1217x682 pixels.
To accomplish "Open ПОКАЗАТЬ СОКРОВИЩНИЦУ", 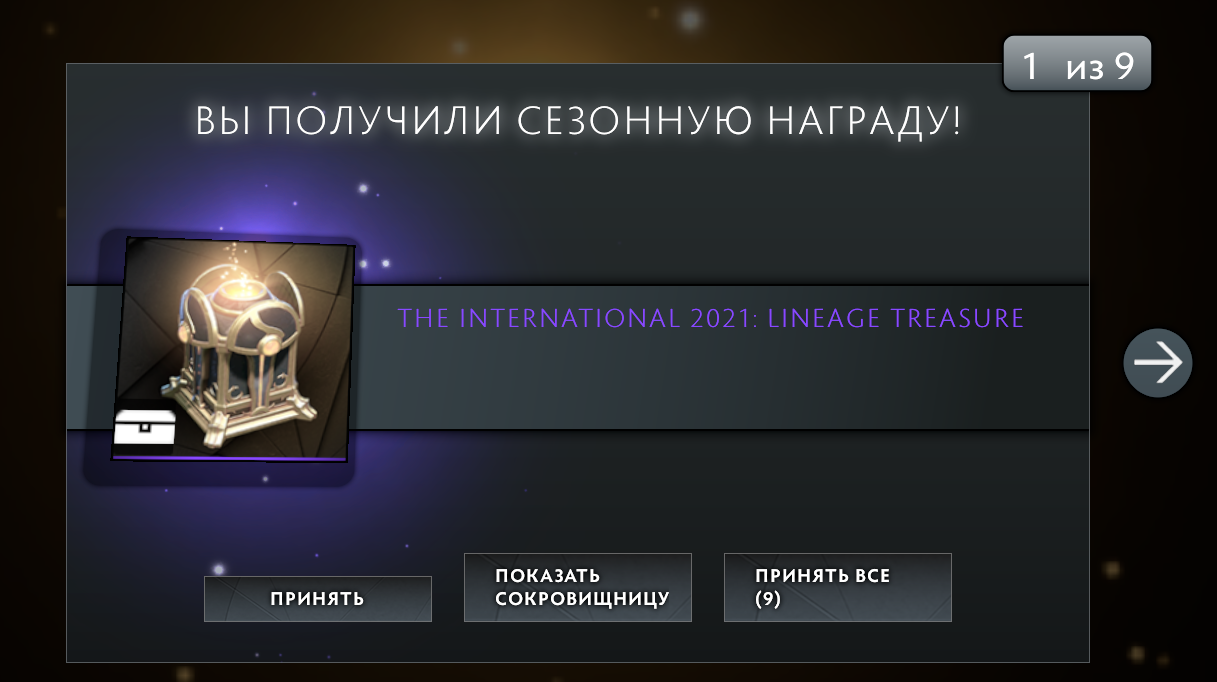I will (578, 588).
